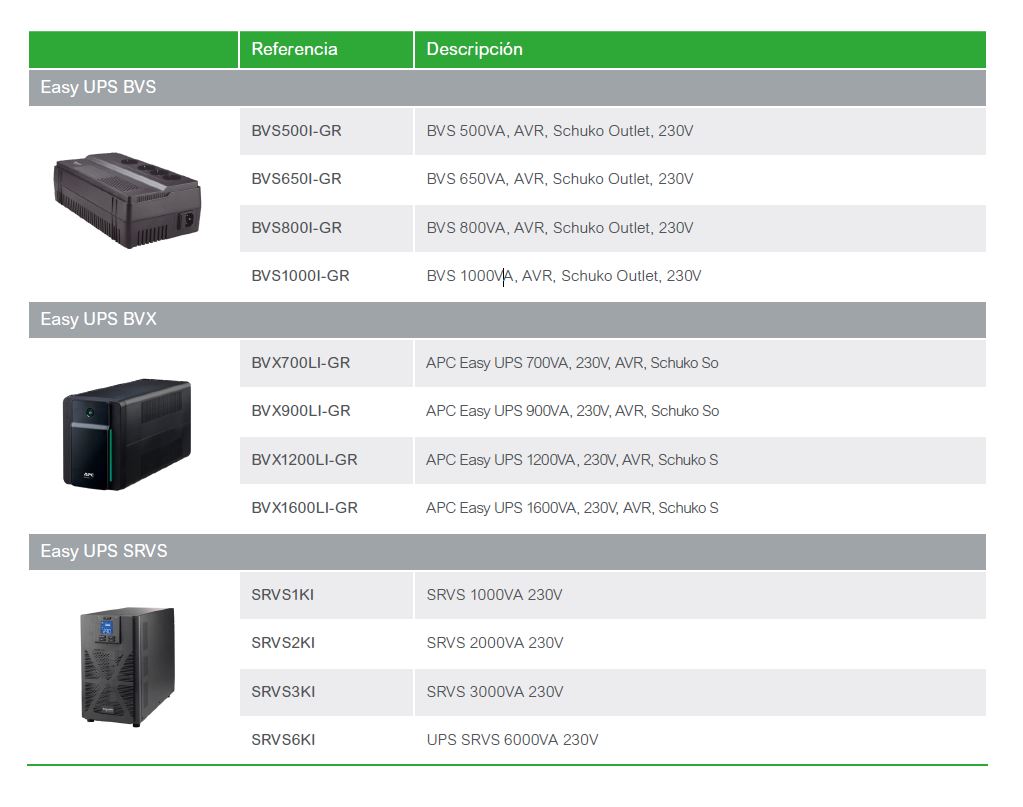The height and width of the screenshot is (807, 1023).
Task: Select reference BVX1600LI-GR
Action: coord(305,509)
